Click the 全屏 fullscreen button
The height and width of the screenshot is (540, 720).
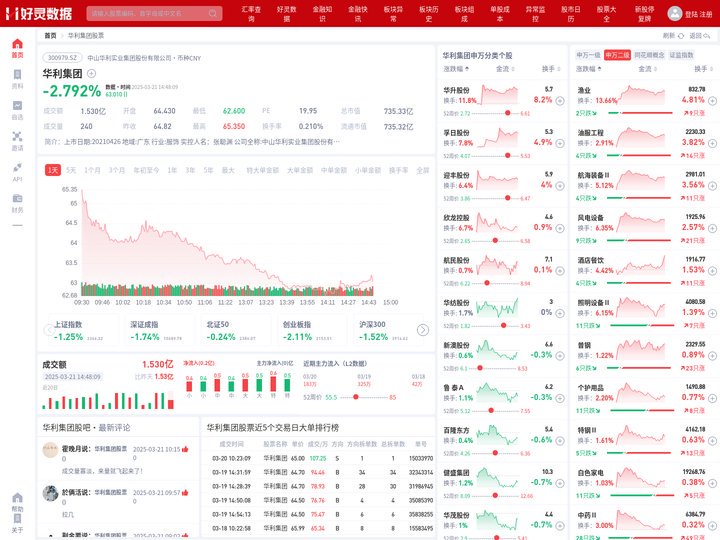pyautogui.click(x=422, y=170)
